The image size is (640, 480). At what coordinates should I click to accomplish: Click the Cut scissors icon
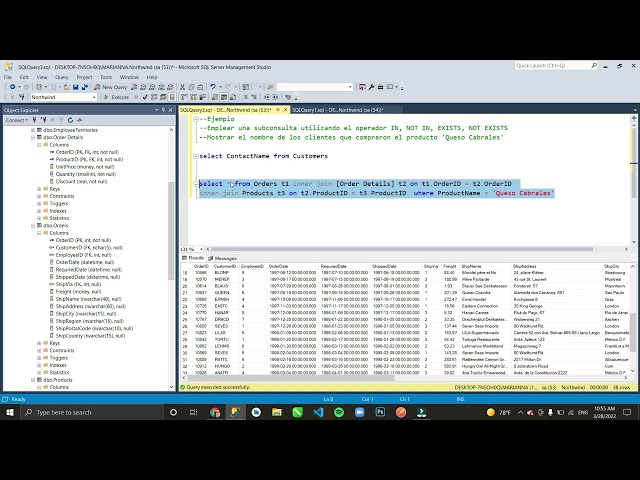click(182, 87)
